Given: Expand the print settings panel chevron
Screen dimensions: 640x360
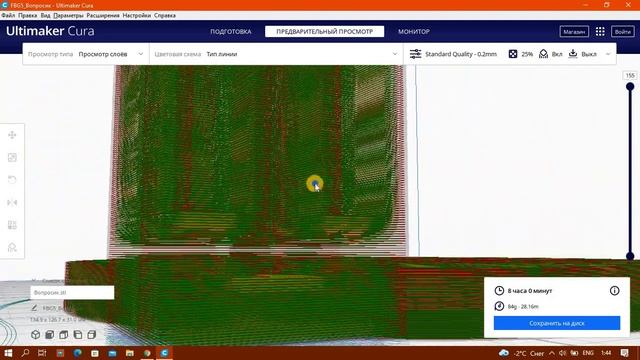Looking at the screenshot, I should click(x=608, y=54).
